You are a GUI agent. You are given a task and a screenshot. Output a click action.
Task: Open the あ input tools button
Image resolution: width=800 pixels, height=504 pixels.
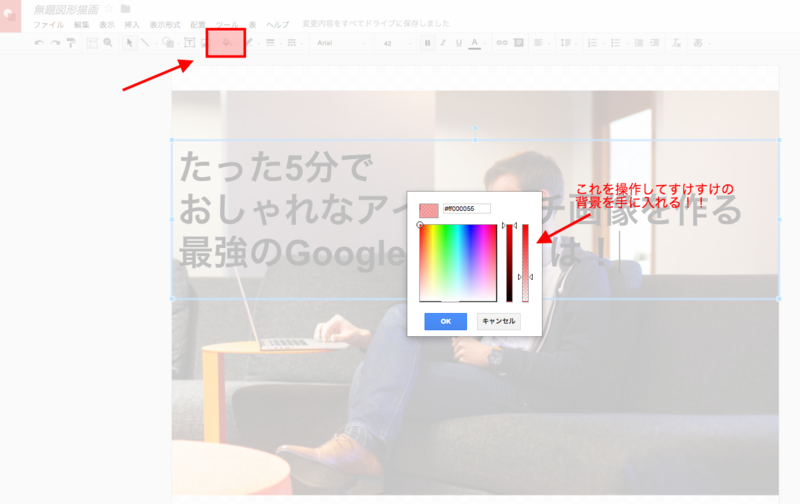698,43
